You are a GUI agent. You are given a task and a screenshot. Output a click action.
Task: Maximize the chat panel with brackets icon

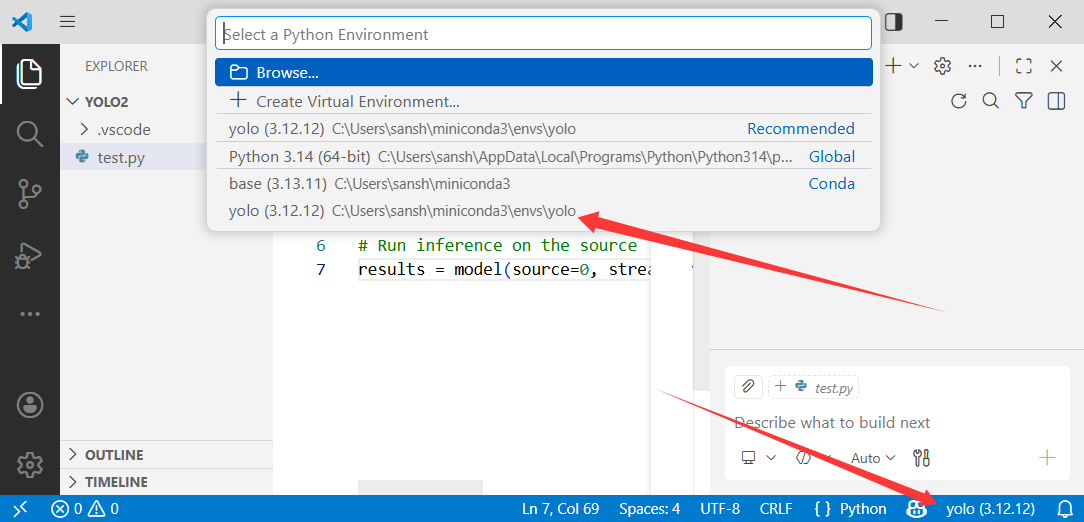[1024, 66]
